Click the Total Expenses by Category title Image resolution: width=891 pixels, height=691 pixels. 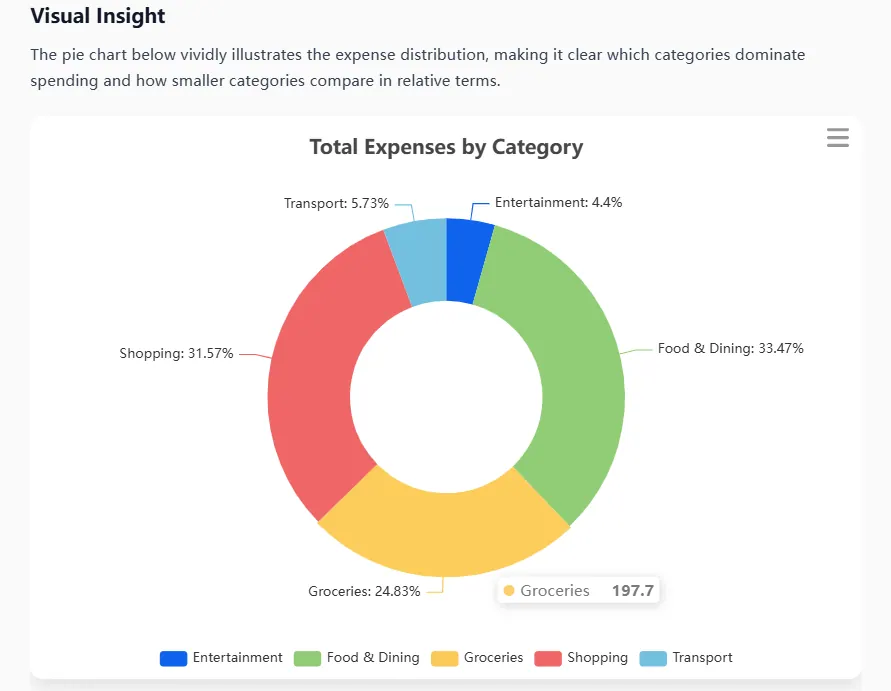[446, 147]
